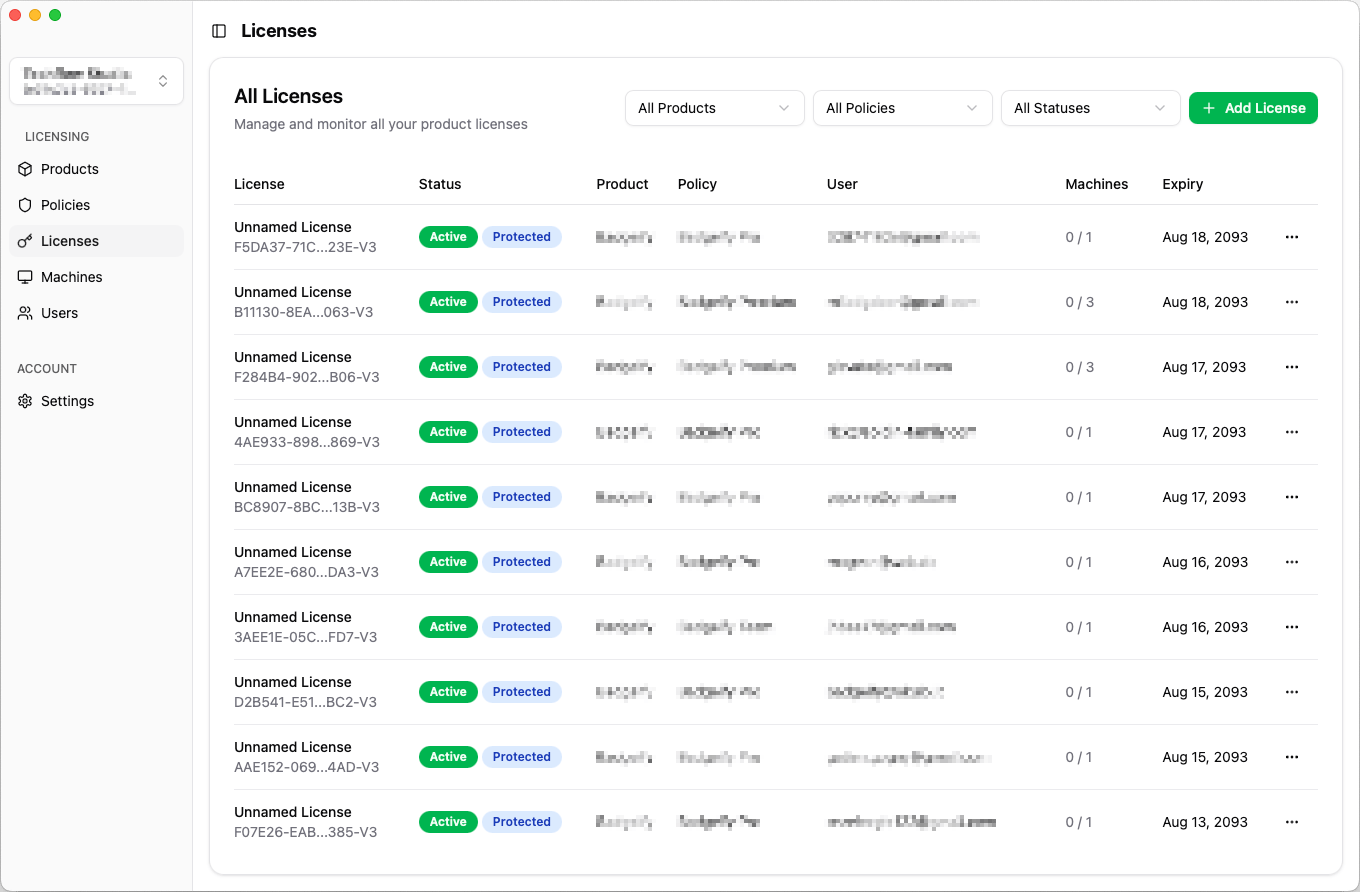Viewport: 1360px width, 892px height.
Task: Click the Product column header
Action: tap(622, 184)
